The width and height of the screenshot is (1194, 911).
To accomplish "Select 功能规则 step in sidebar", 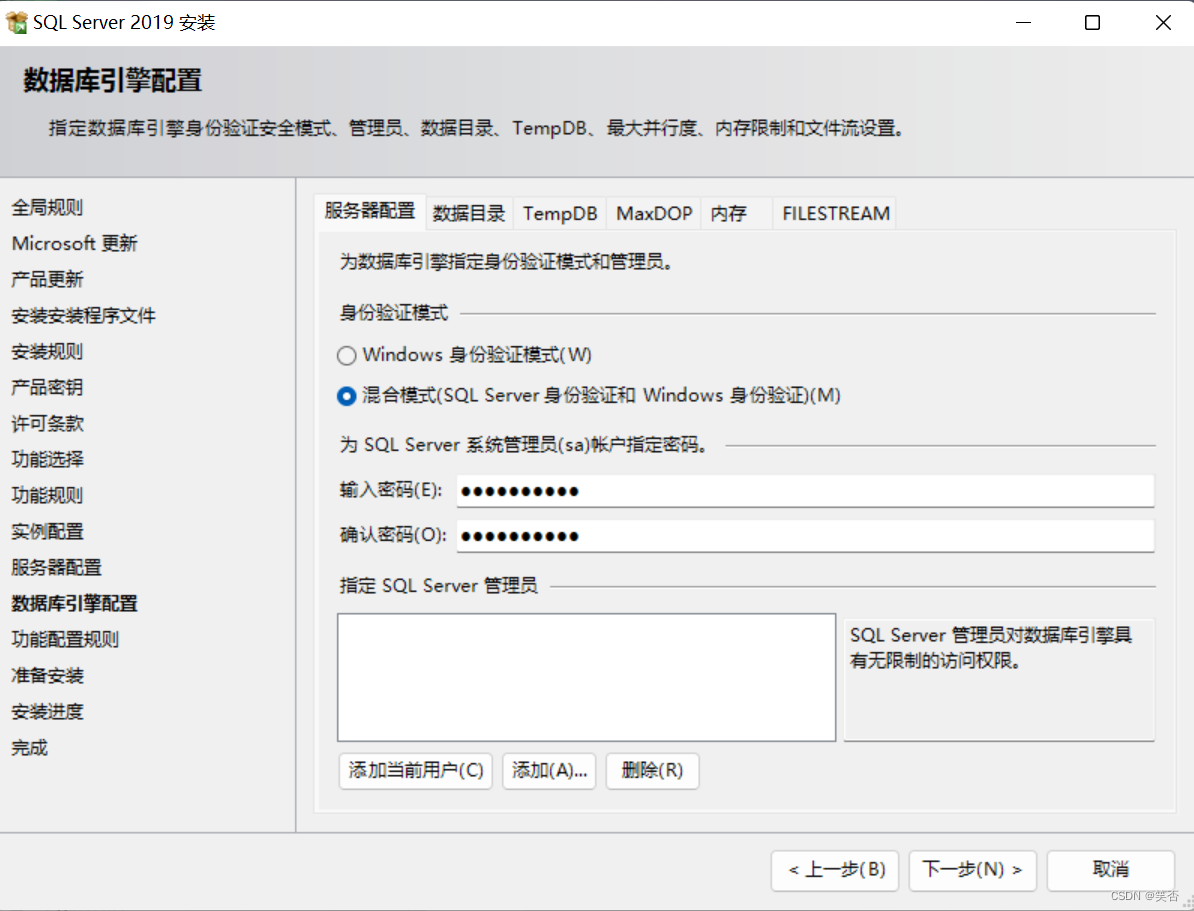I will (x=47, y=496).
